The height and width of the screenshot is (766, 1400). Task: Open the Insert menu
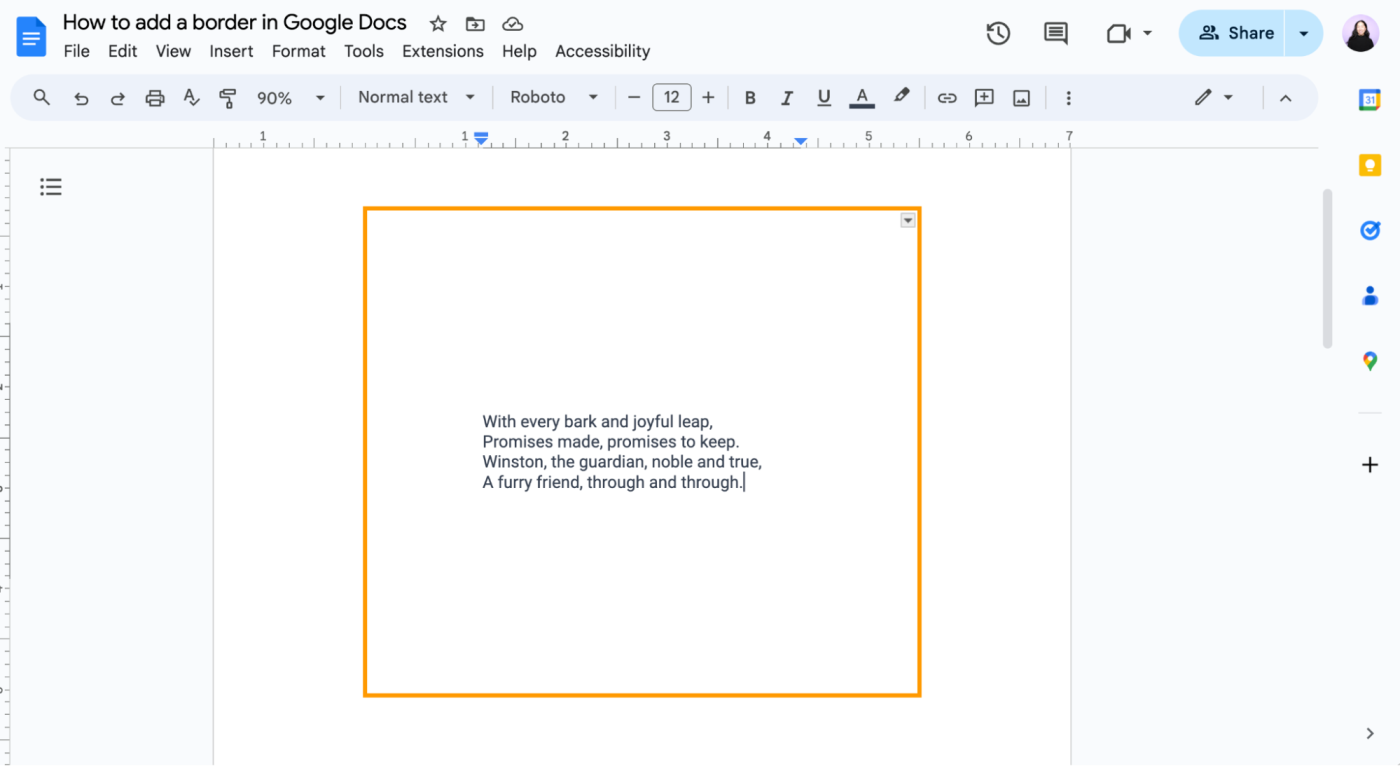(x=231, y=51)
